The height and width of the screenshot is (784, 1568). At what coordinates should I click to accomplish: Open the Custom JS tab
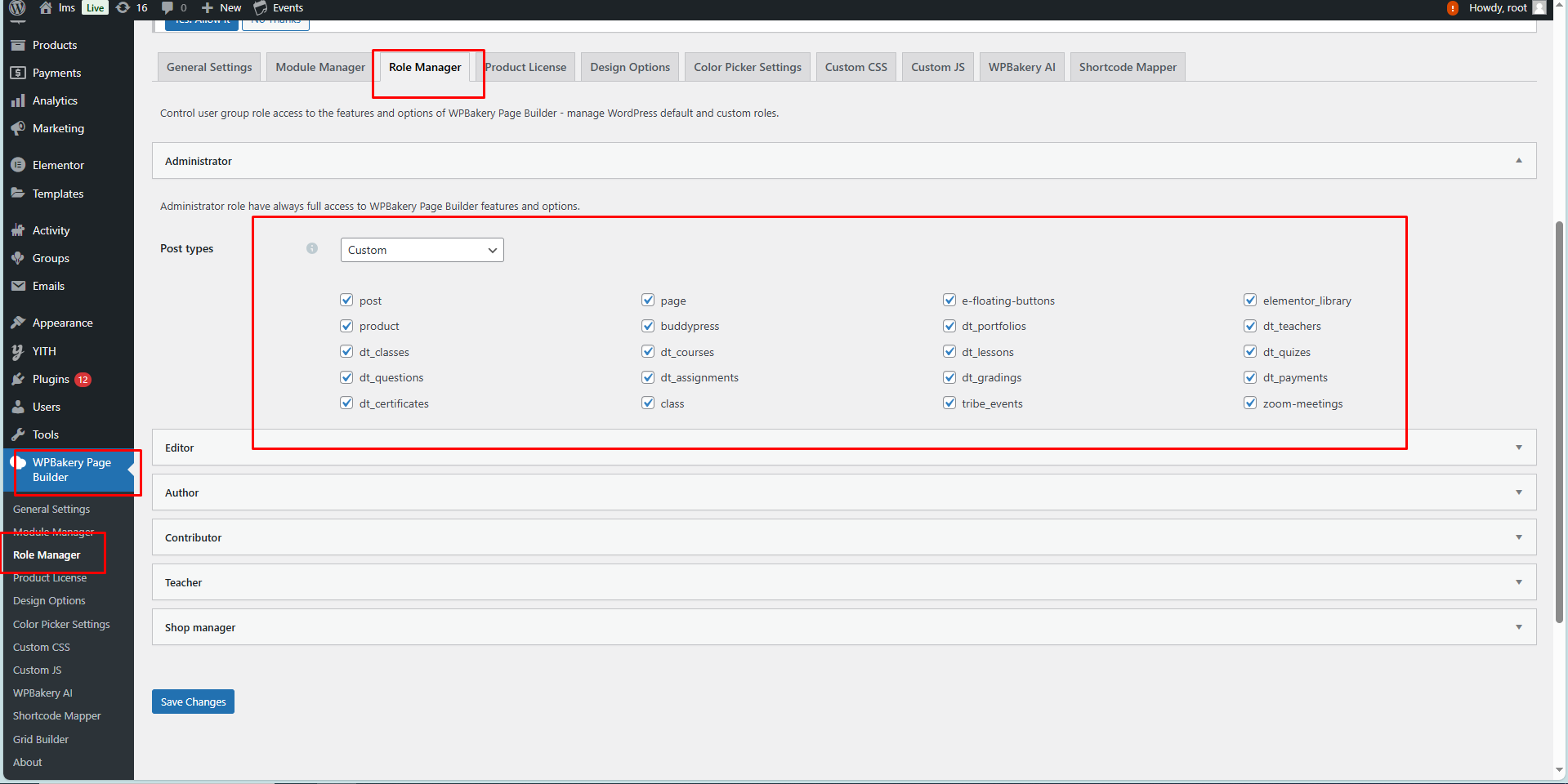(x=938, y=67)
